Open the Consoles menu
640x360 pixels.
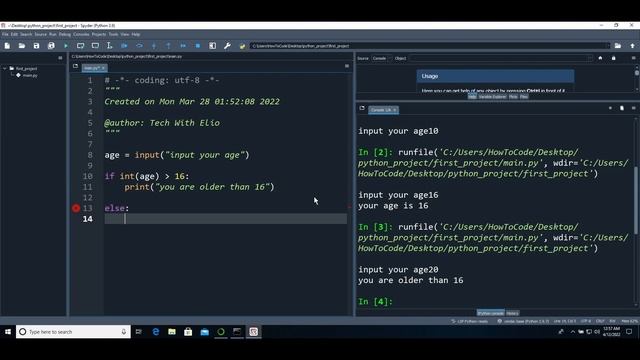[81, 34]
